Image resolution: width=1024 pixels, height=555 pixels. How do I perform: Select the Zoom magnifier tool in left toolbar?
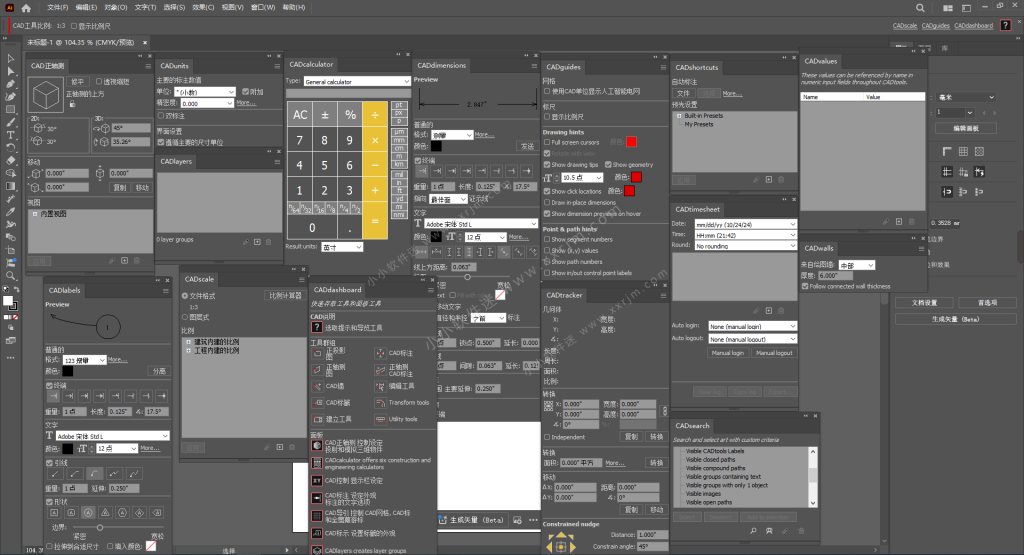(10, 275)
